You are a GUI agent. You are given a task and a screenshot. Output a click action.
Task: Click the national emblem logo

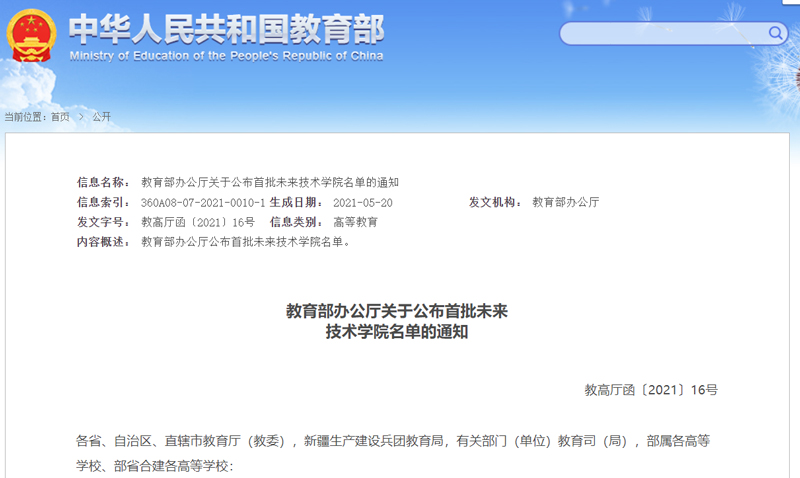coord(31,36)
